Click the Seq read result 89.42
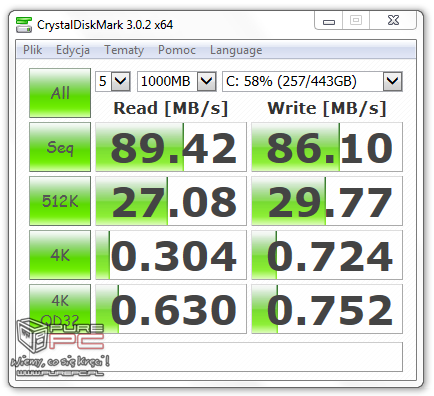 tap(171, 147)
